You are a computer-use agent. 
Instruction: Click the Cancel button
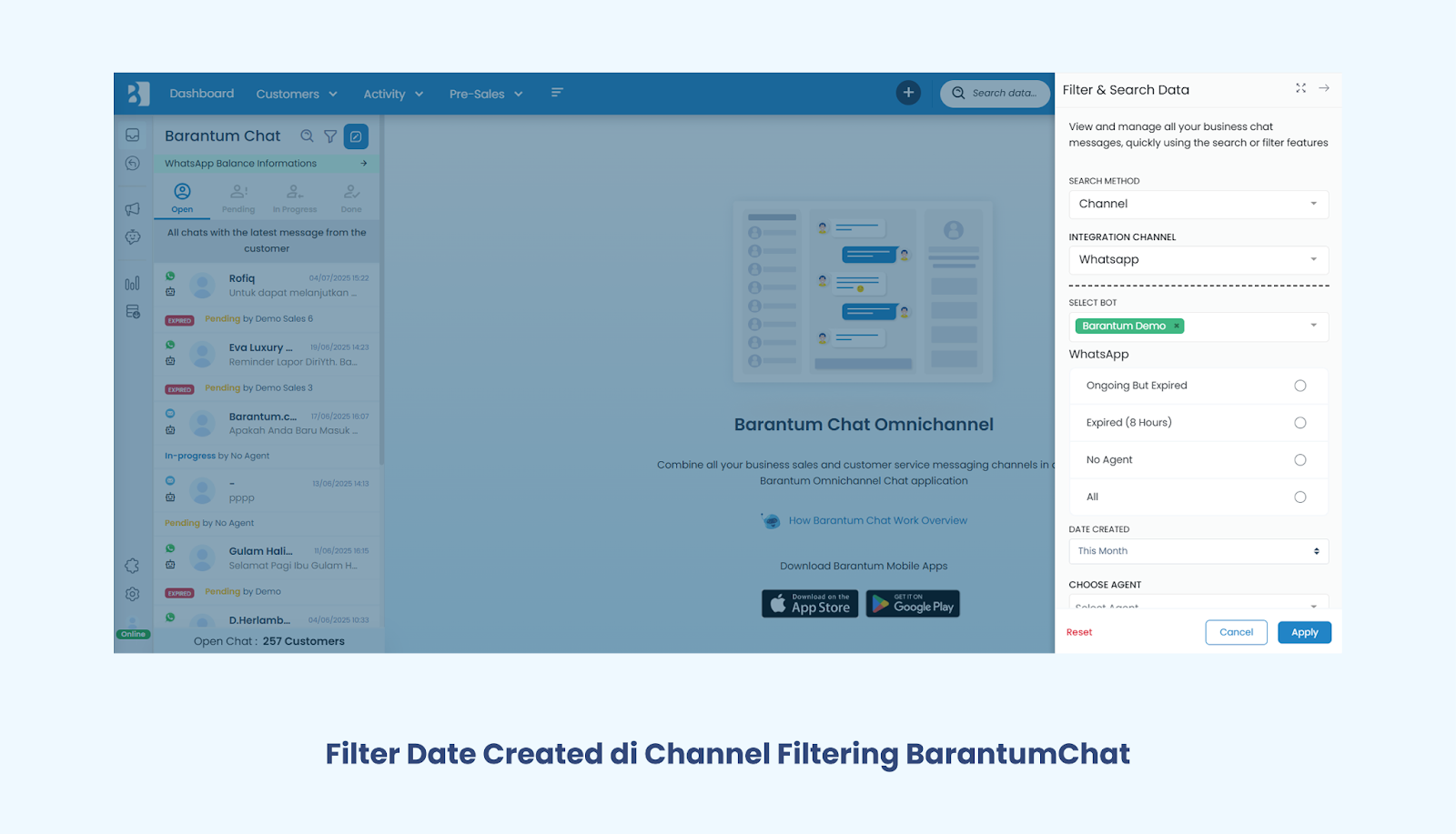click(1236, 632)
